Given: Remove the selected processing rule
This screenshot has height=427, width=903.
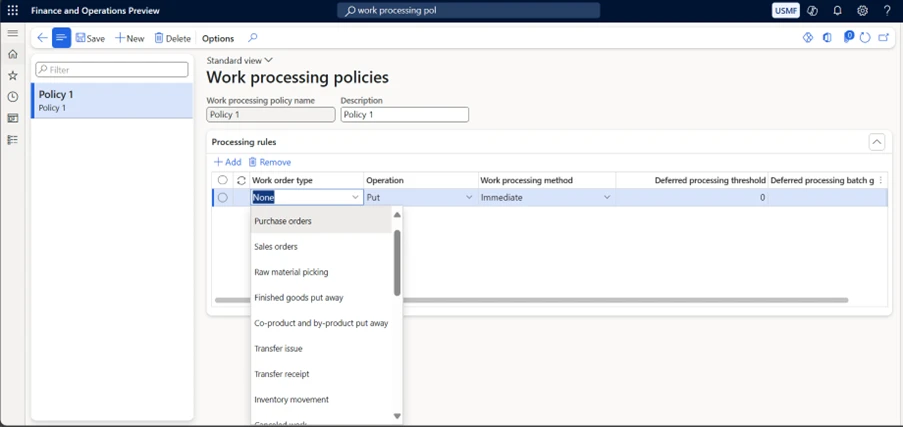Looking at the screenshot, I should pyautogui.click(x=270, y=163).
